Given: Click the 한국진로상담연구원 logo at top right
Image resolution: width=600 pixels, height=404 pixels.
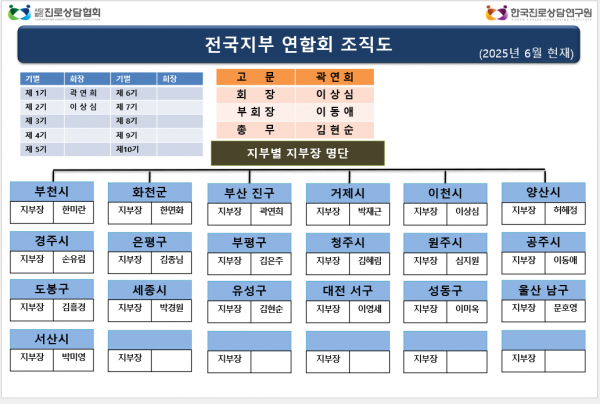Looking at the screenshot, I should pyautogui.click(x=539, y=13).
